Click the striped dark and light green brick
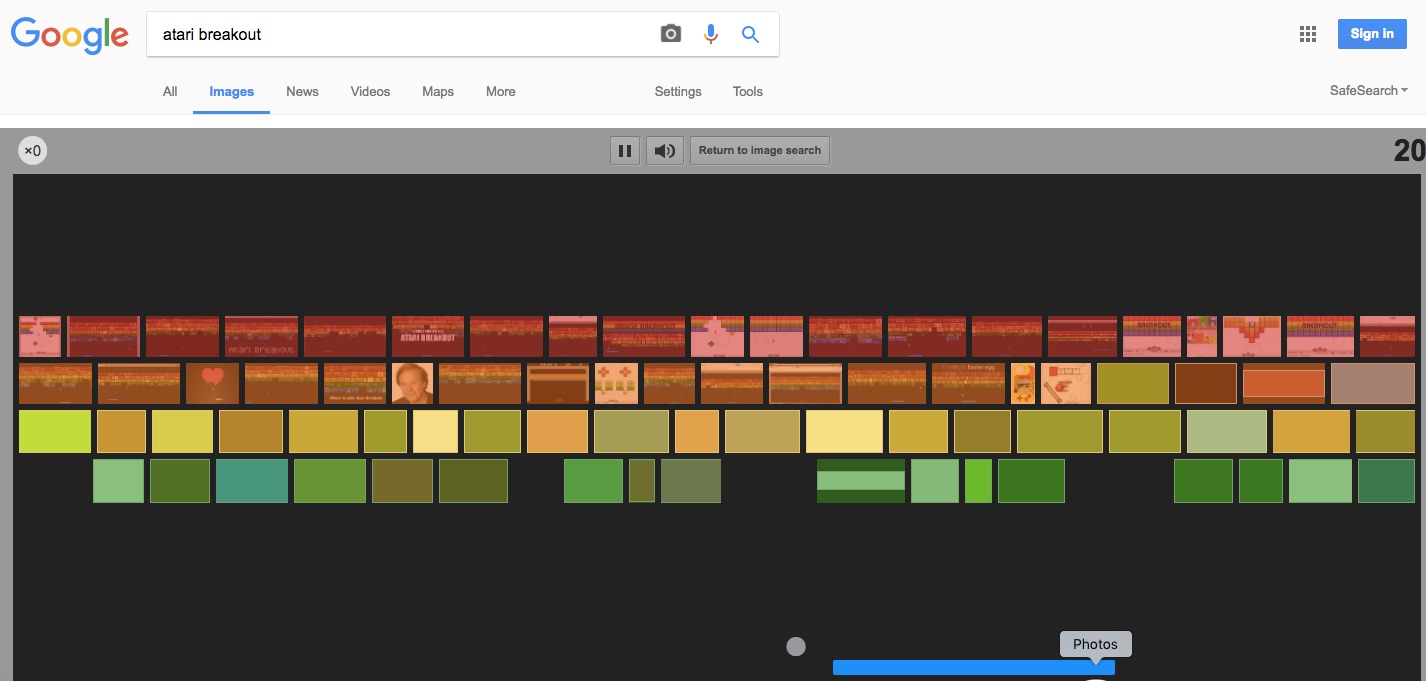This screenshot has width=1426, height=681. 861,481
